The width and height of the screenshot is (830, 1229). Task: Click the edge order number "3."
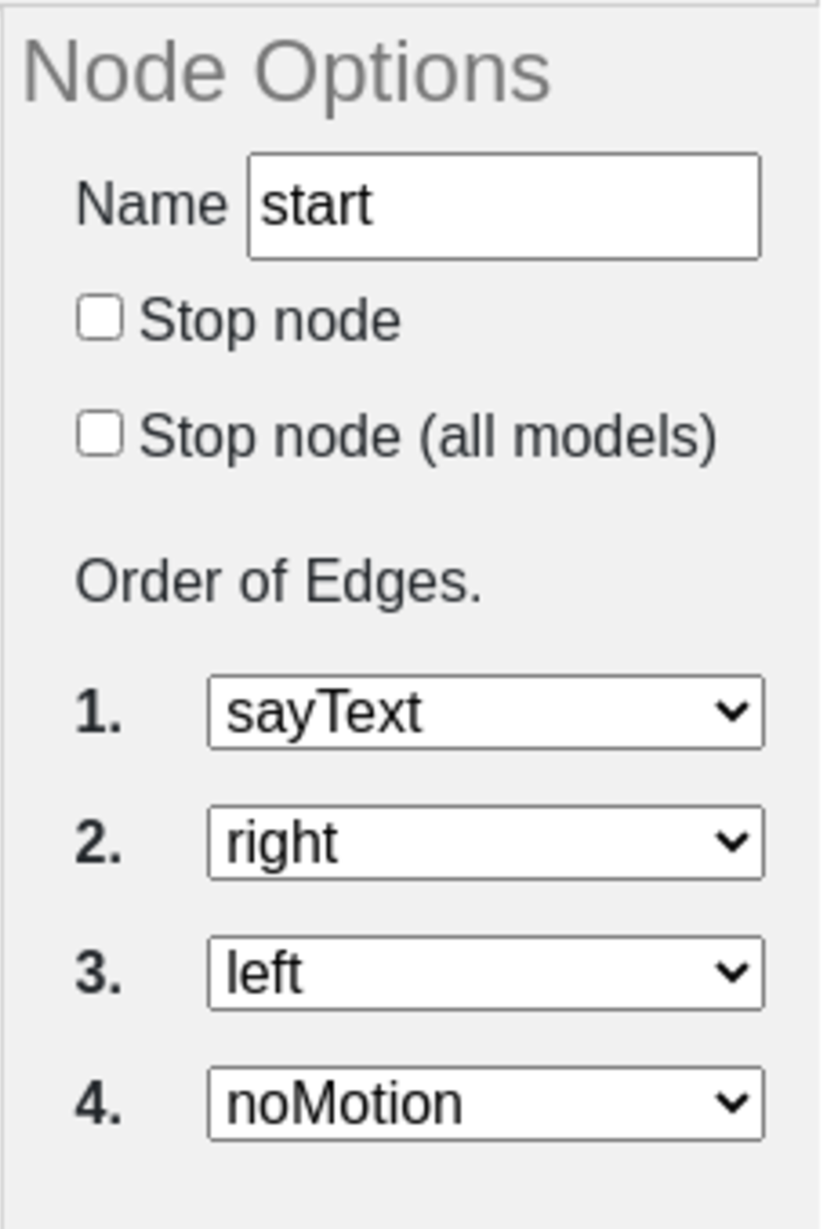pos(99,974)
